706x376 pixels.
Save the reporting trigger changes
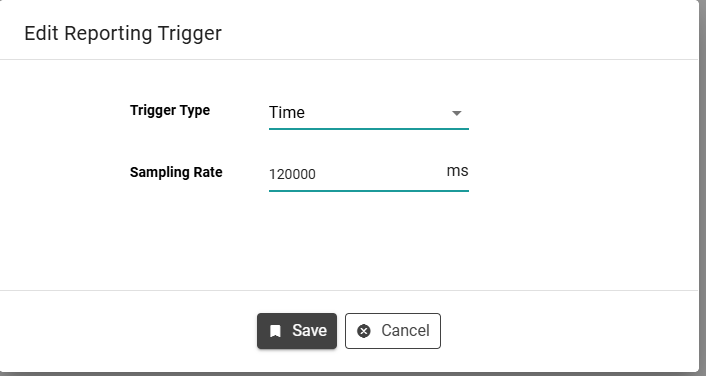297,331
